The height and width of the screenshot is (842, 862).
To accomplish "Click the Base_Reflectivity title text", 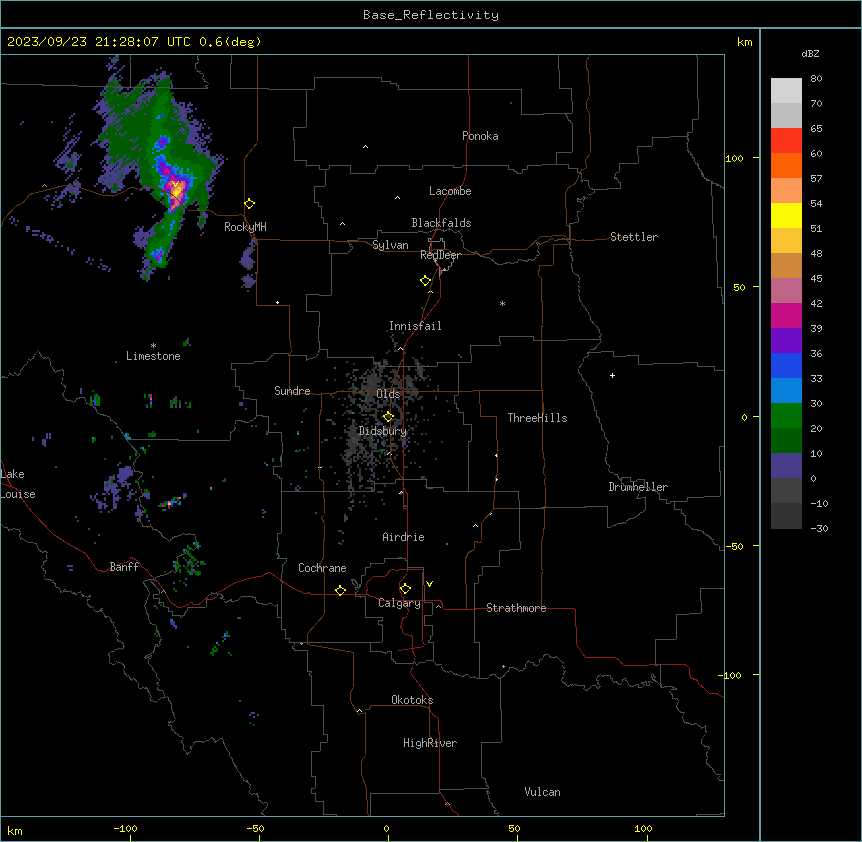I will pyautogui.click(x=431, y=15).
